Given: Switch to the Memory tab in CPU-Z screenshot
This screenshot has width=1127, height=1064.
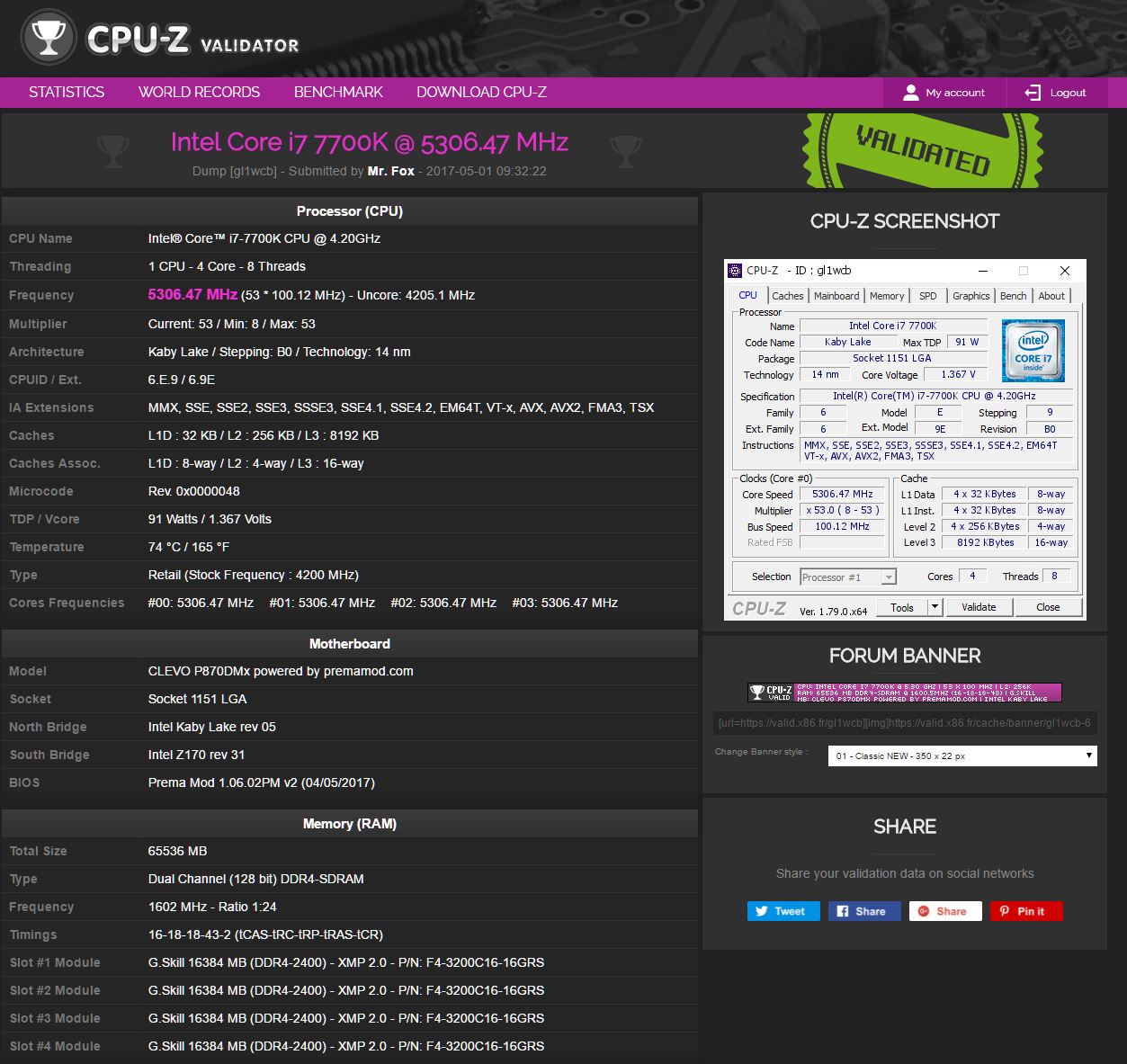Looking at the screenshot, I should (x=887, y=296).
